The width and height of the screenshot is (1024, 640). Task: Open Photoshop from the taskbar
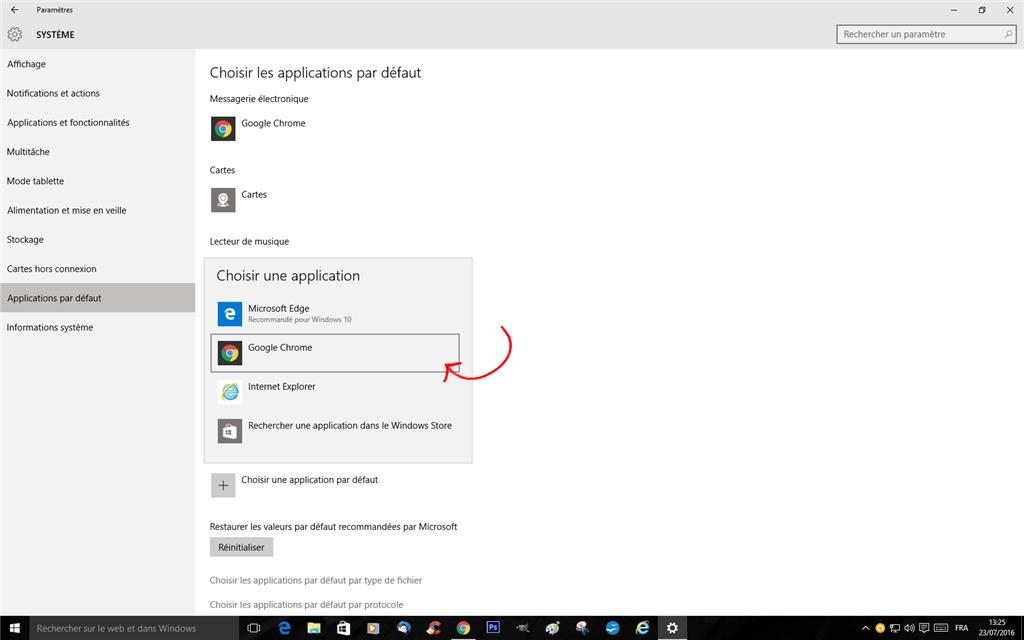pyautogui.click(x=493, y=628)
